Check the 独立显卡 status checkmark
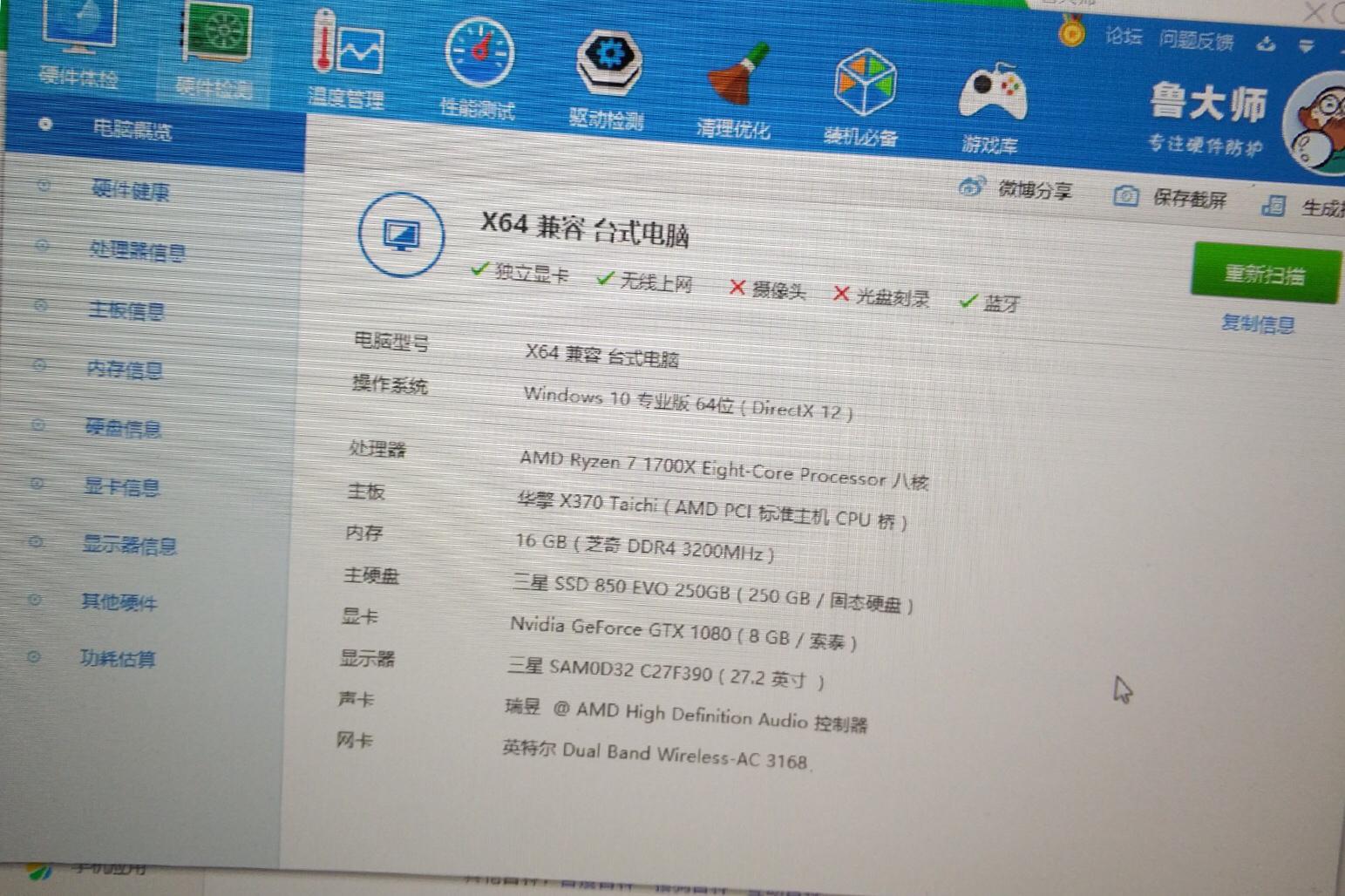 click(x=480, y=270)
